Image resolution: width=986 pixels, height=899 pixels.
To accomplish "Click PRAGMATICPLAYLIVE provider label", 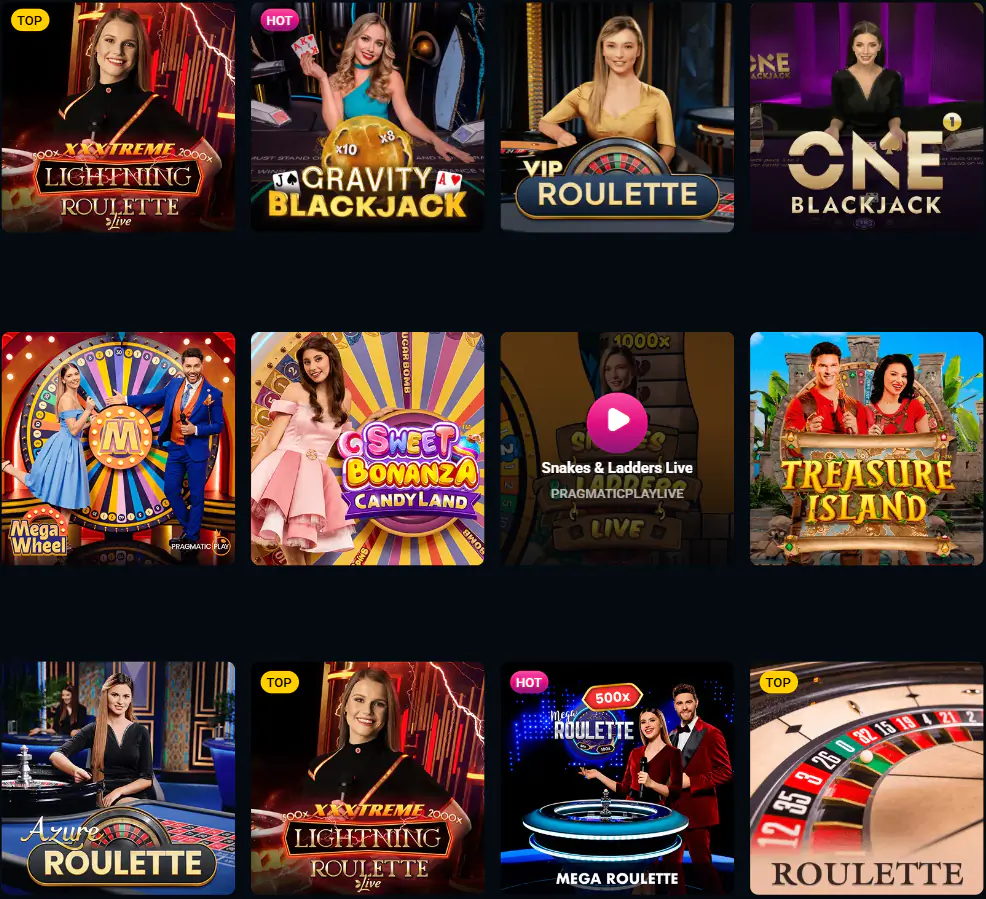I will [617, 494].
